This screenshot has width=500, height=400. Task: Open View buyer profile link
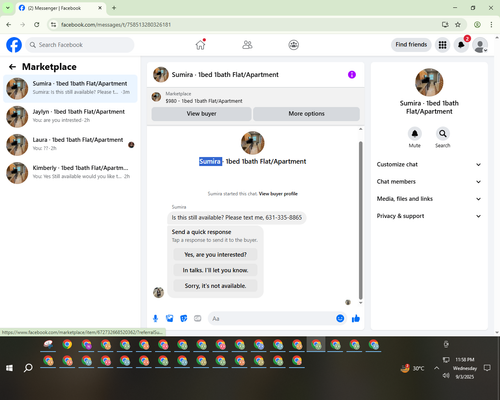click(278, 194)
